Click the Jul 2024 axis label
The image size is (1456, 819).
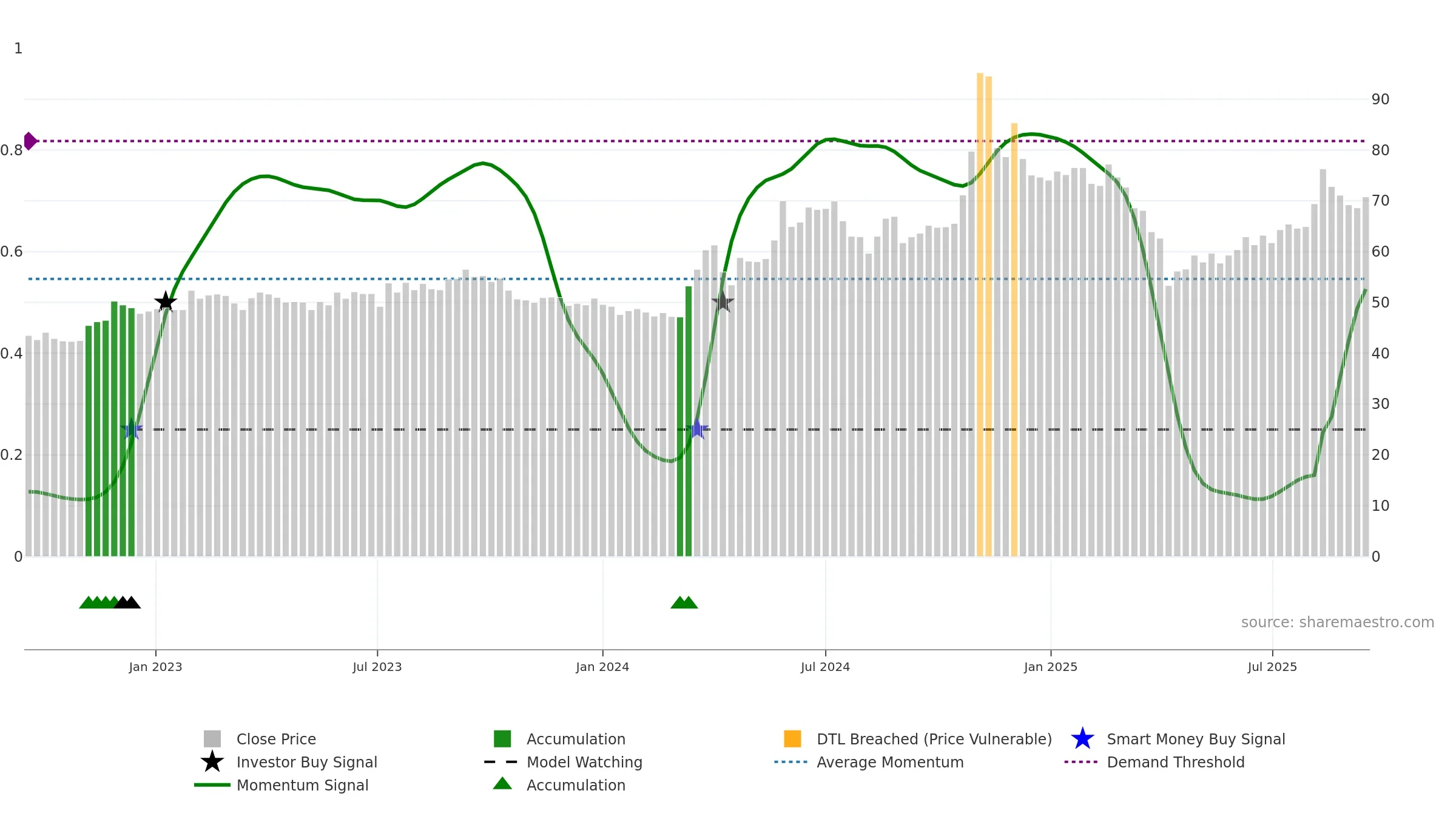click(825, 667)
